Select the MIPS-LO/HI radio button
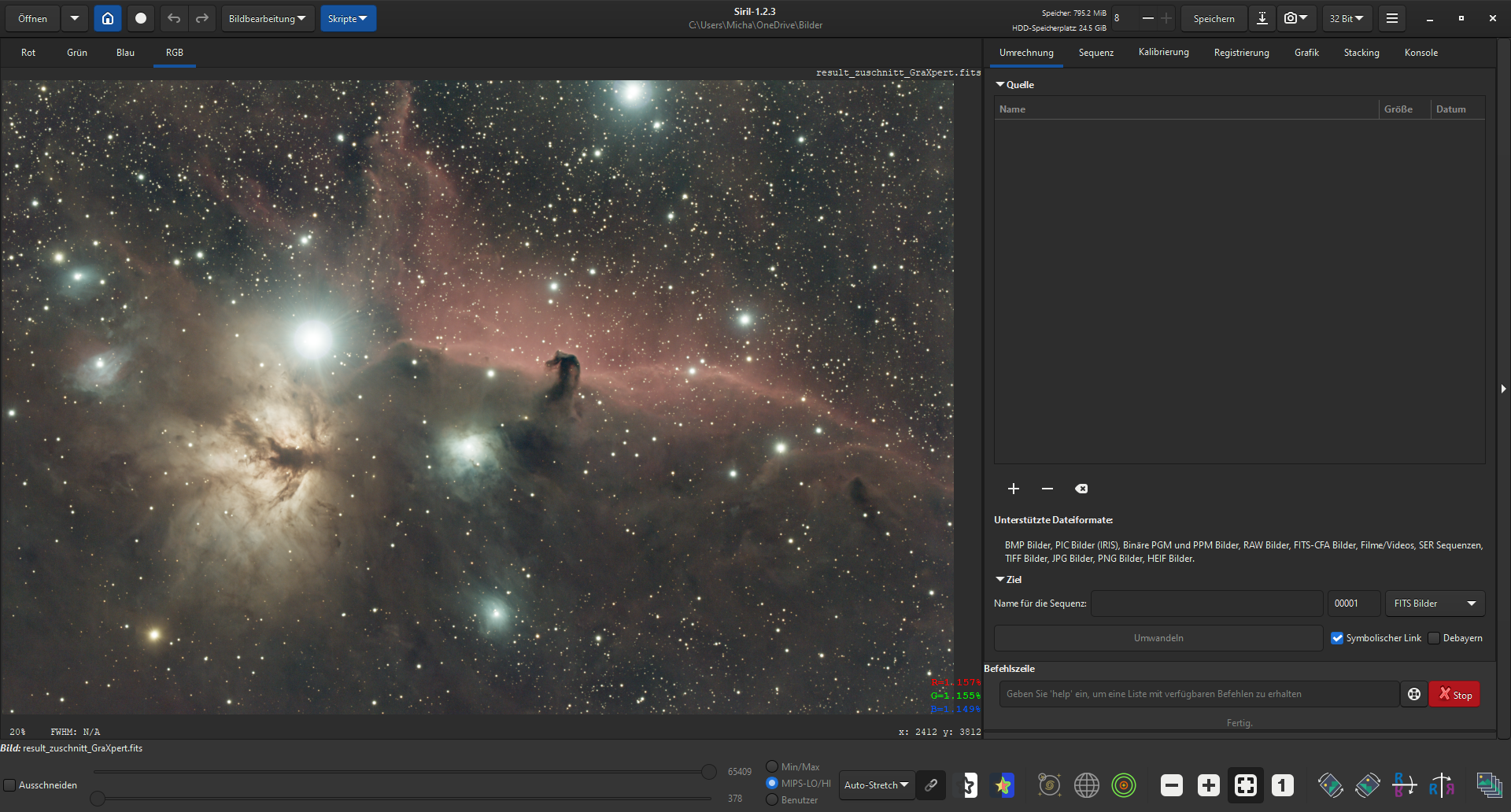Image resolution: width=1511 pixels, height=812 pixels. point(772,783)
